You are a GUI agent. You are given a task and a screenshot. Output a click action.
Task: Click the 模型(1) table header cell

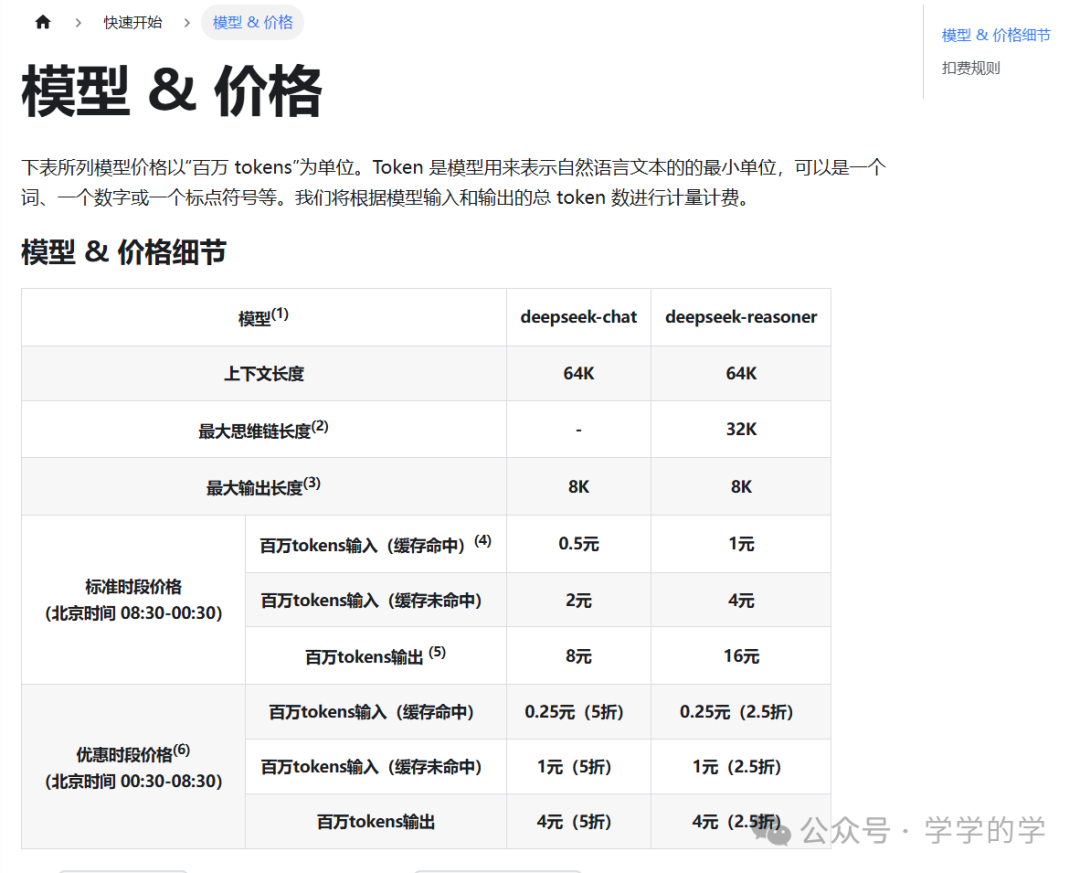264,317
